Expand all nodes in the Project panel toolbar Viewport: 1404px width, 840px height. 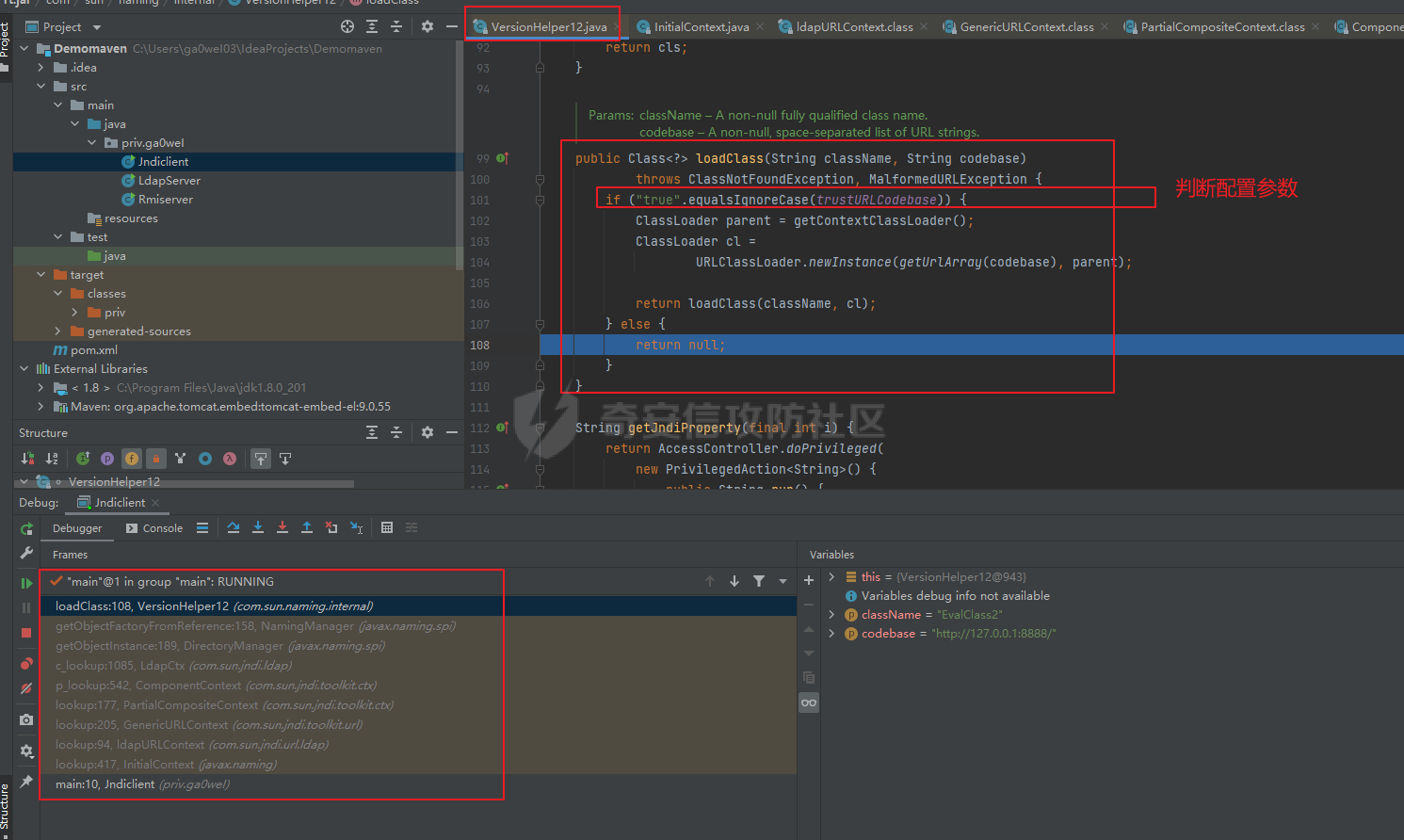tap(372, 26)
